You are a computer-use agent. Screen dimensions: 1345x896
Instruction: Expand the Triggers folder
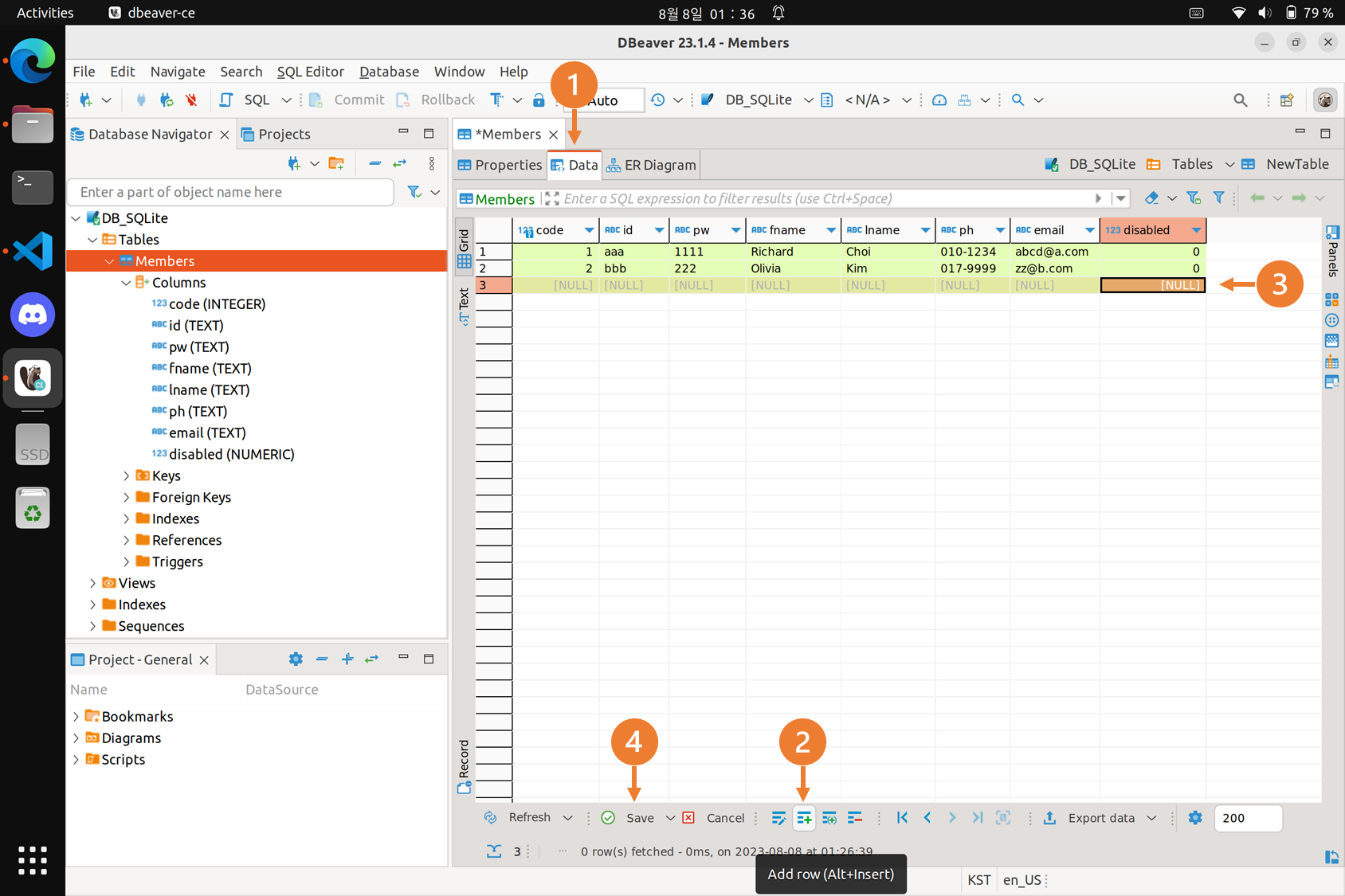click(x=126, y=561)
